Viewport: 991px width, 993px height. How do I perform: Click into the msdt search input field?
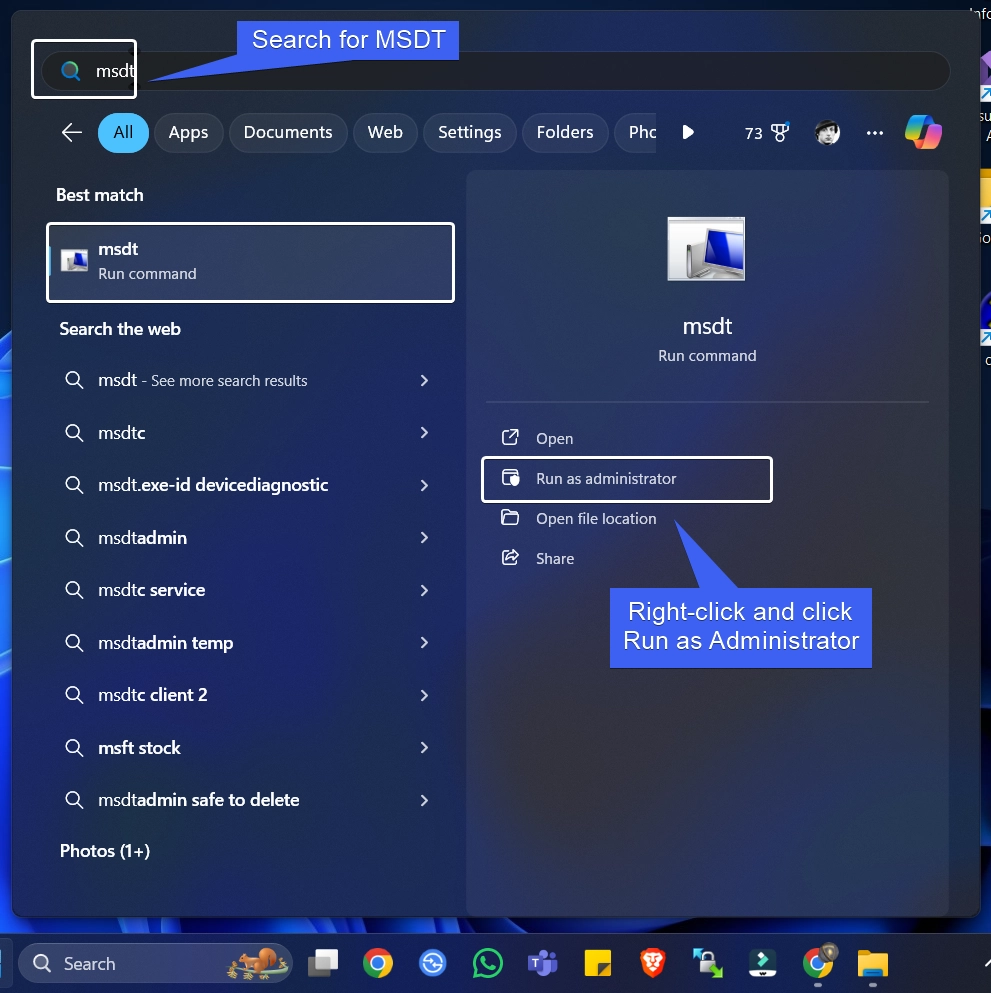(x=495, y=70)
